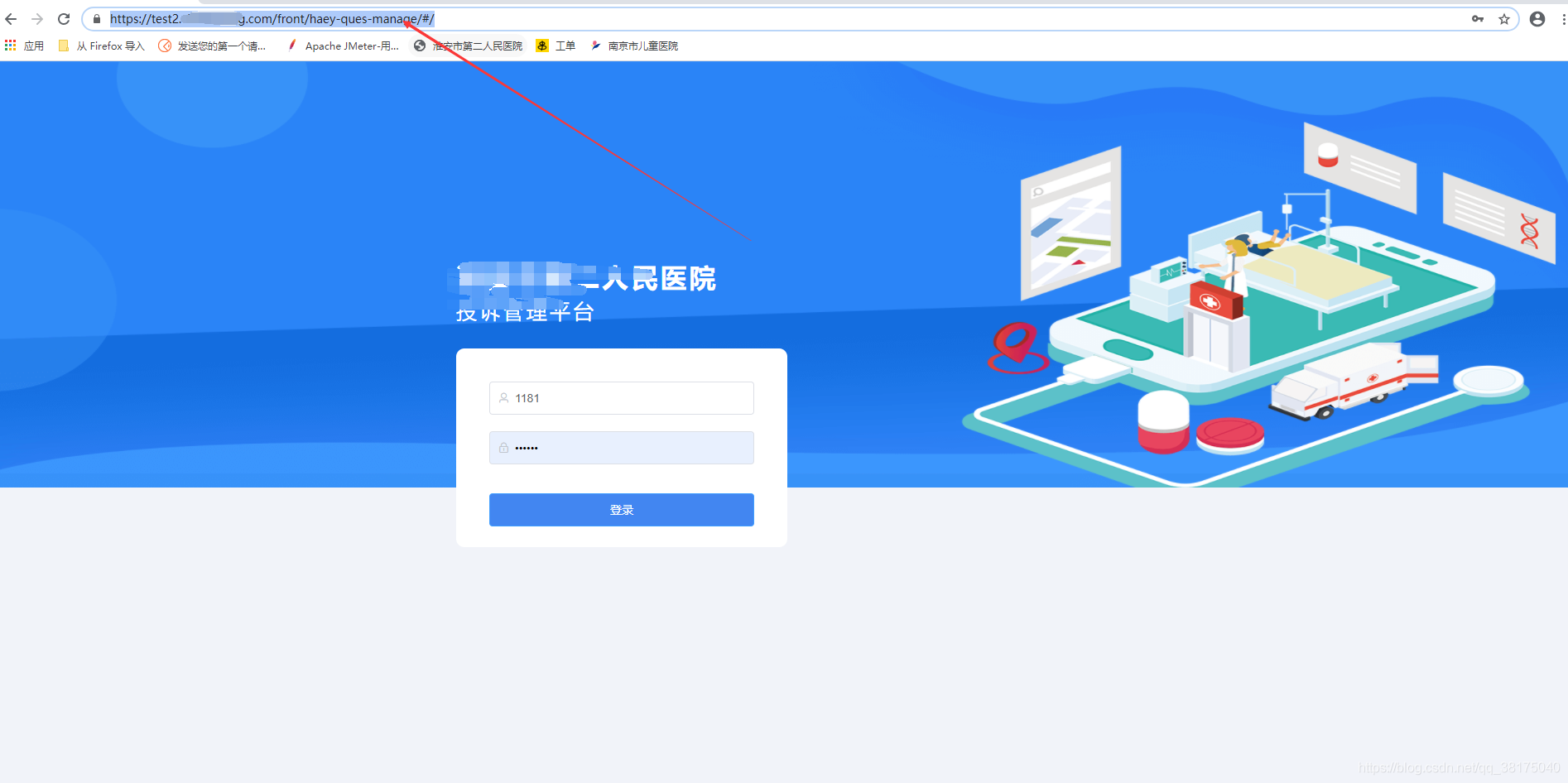Open the Apache JMeter bookmark
The image size is (1568, 783).
pyautogui.click(x=343, y=46)
